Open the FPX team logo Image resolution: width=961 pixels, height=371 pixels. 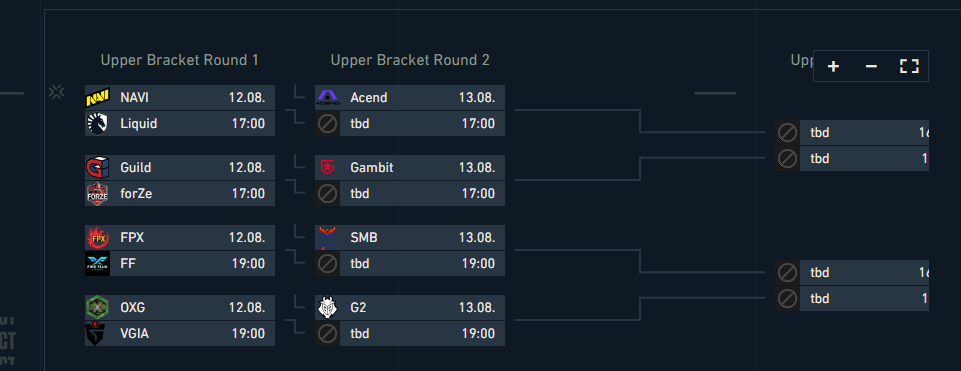pos(97,237)
